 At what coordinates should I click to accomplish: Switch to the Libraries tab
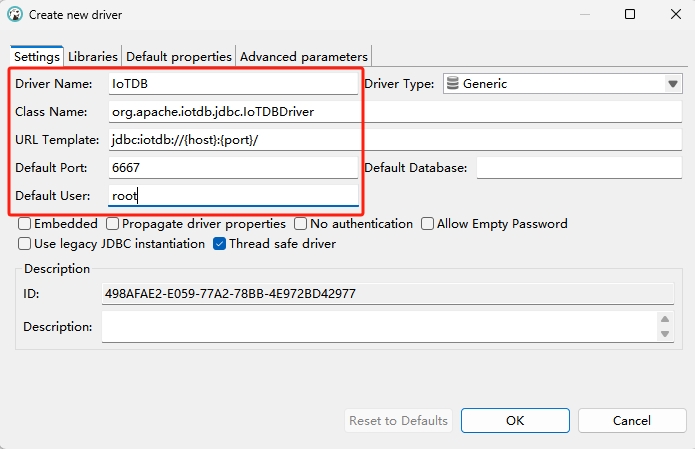coord(93,57)
